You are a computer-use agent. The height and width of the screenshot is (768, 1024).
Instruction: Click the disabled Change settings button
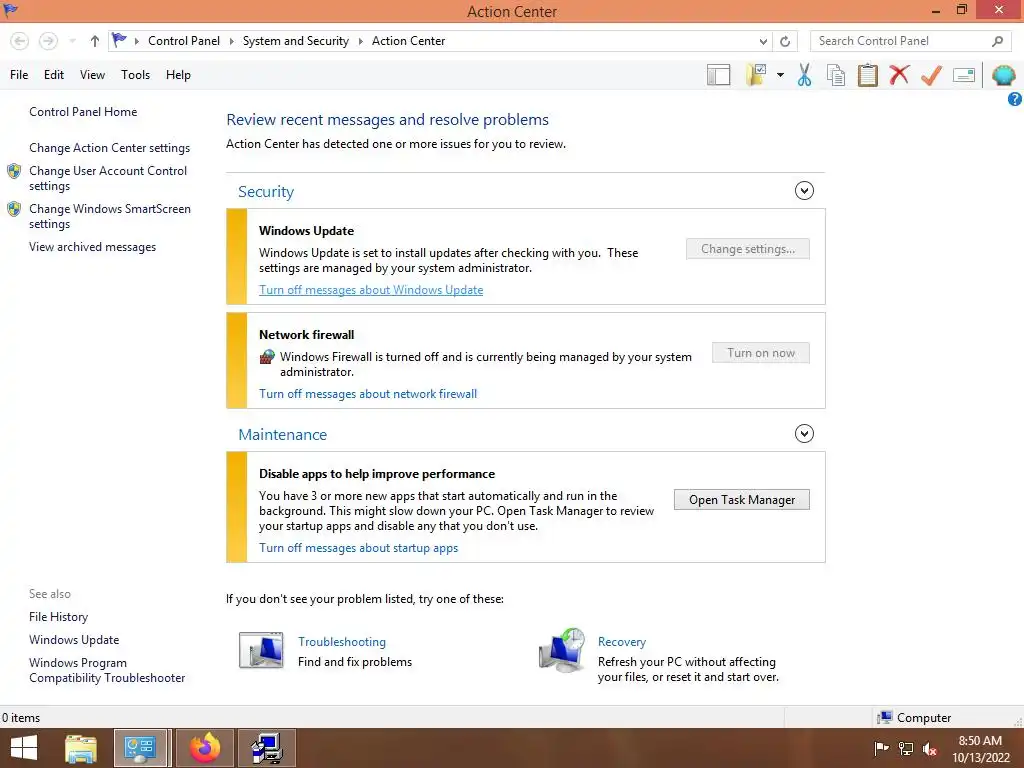748,249
